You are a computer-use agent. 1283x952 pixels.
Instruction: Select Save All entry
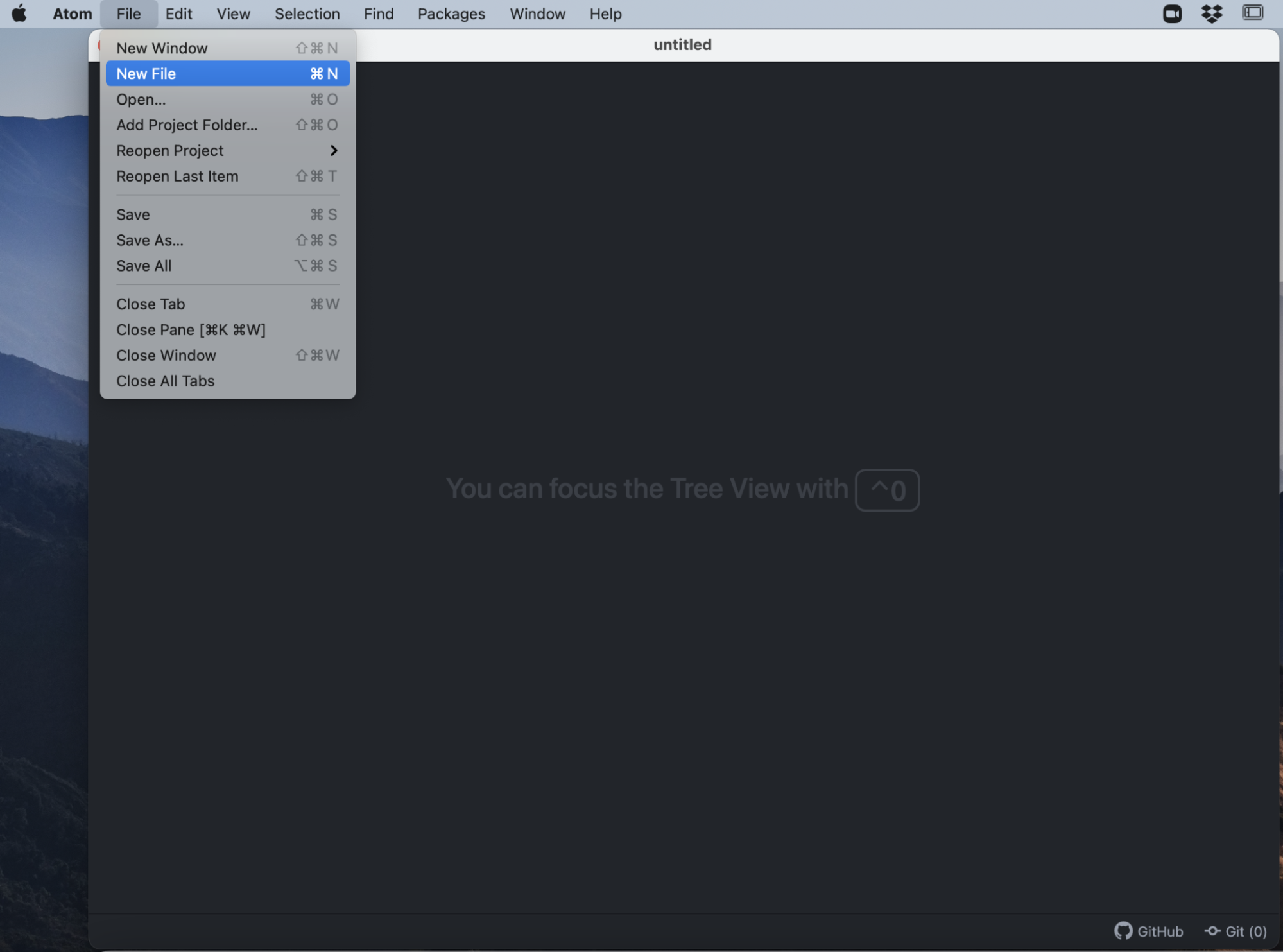click(227, 266)
